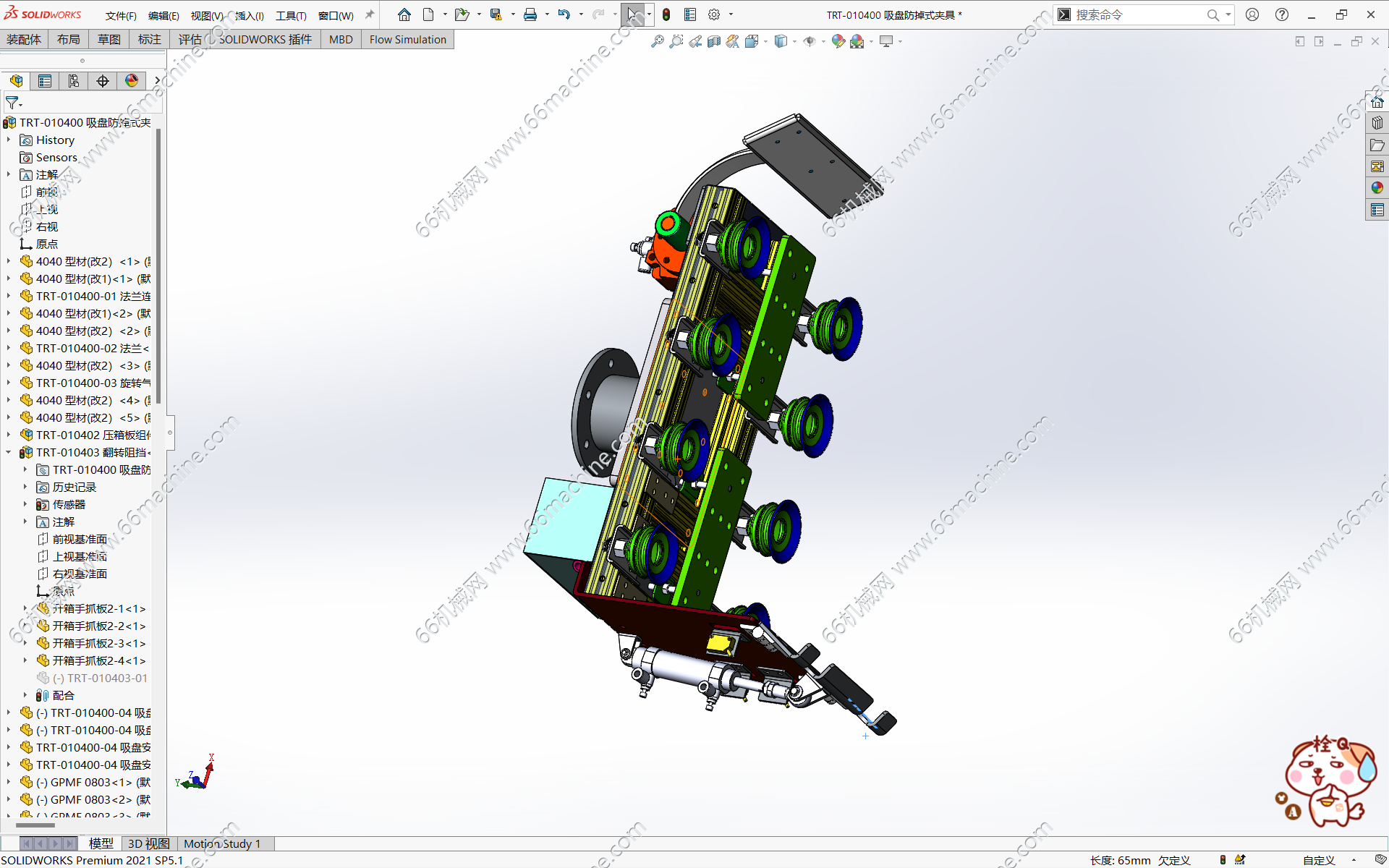Screen dimensions: 1389x868
Task: Switch to the 草图 ribbon tab
Action: (109, 39)
